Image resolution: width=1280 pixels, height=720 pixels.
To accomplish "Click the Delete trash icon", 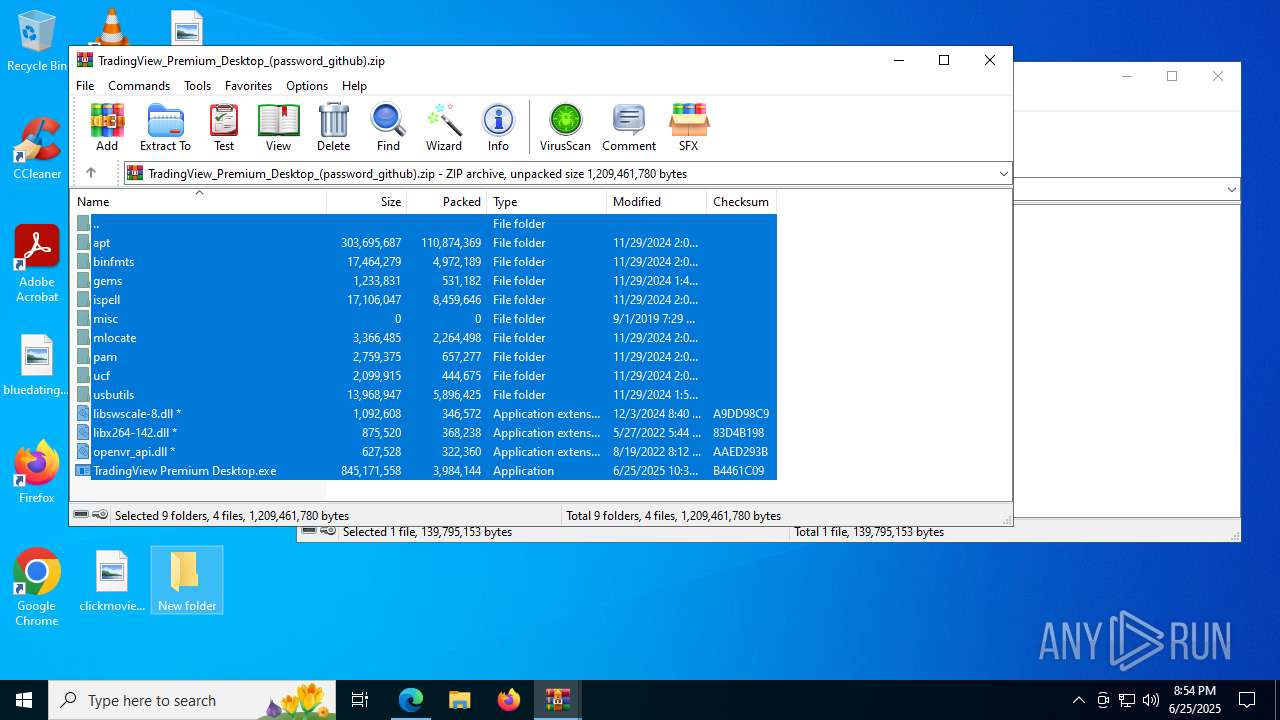I will 333,127.
